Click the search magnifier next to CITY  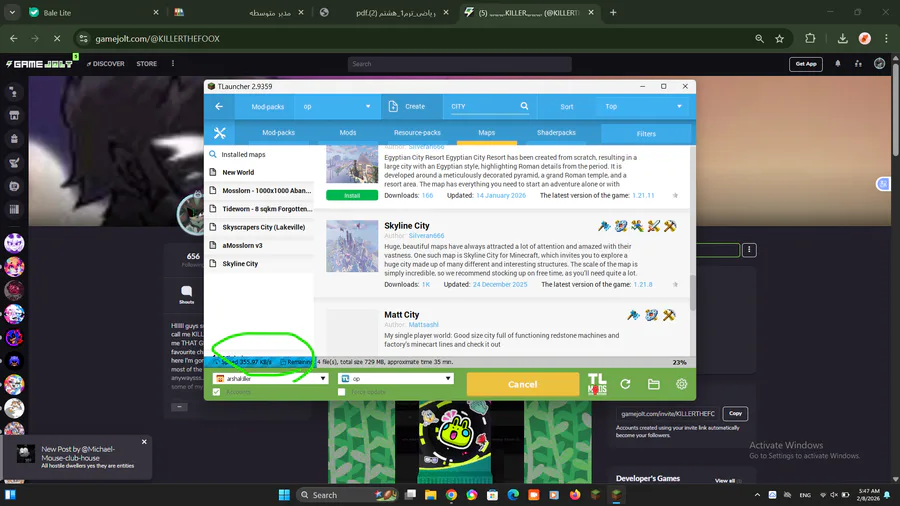point(524,106)
